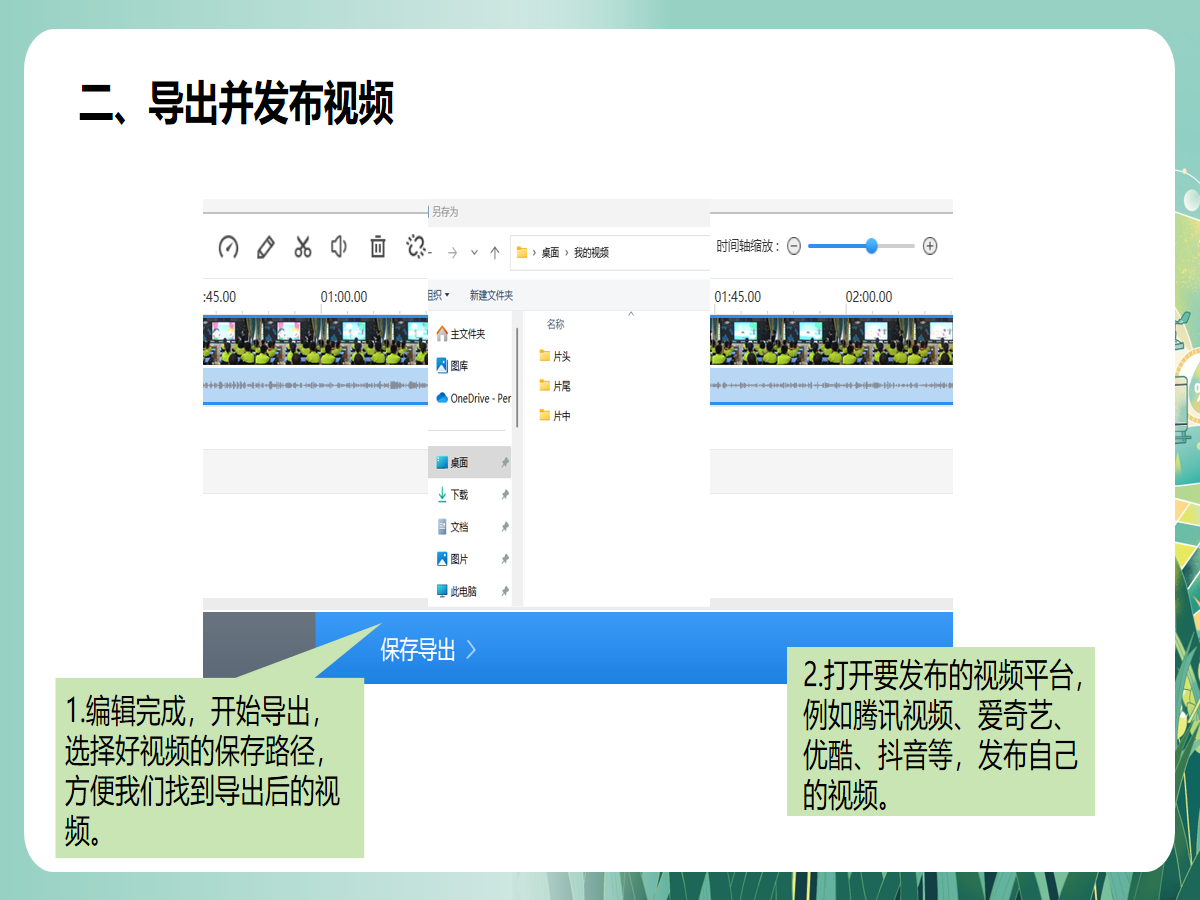Select 桌面 in the navigation pane
Viewport: 1200px width, 900px height.
(459, 463)
